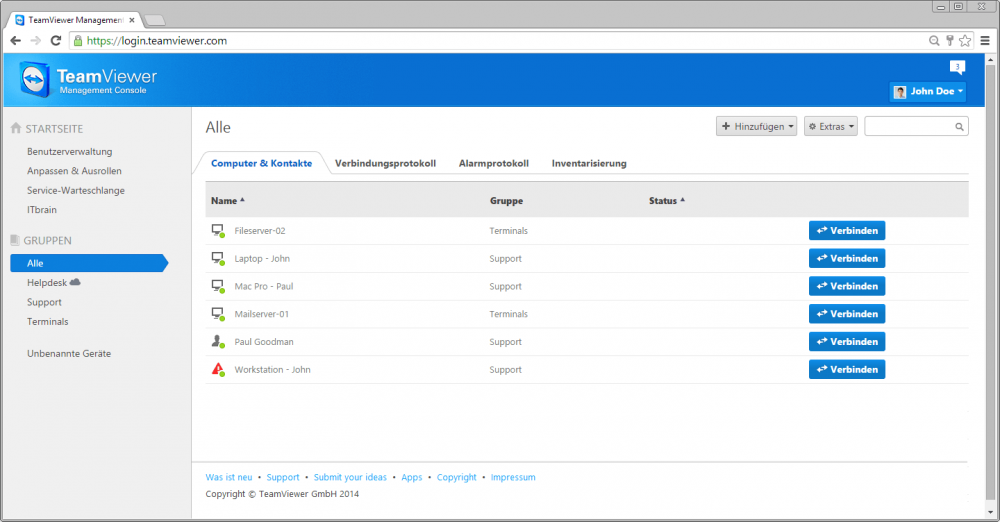
Task: Open the Chrome hamburger menu
Action: coord(985,41)
